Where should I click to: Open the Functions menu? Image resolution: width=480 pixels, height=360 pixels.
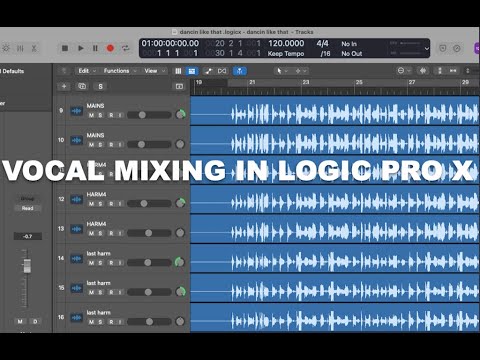click(x=120, y=71)
